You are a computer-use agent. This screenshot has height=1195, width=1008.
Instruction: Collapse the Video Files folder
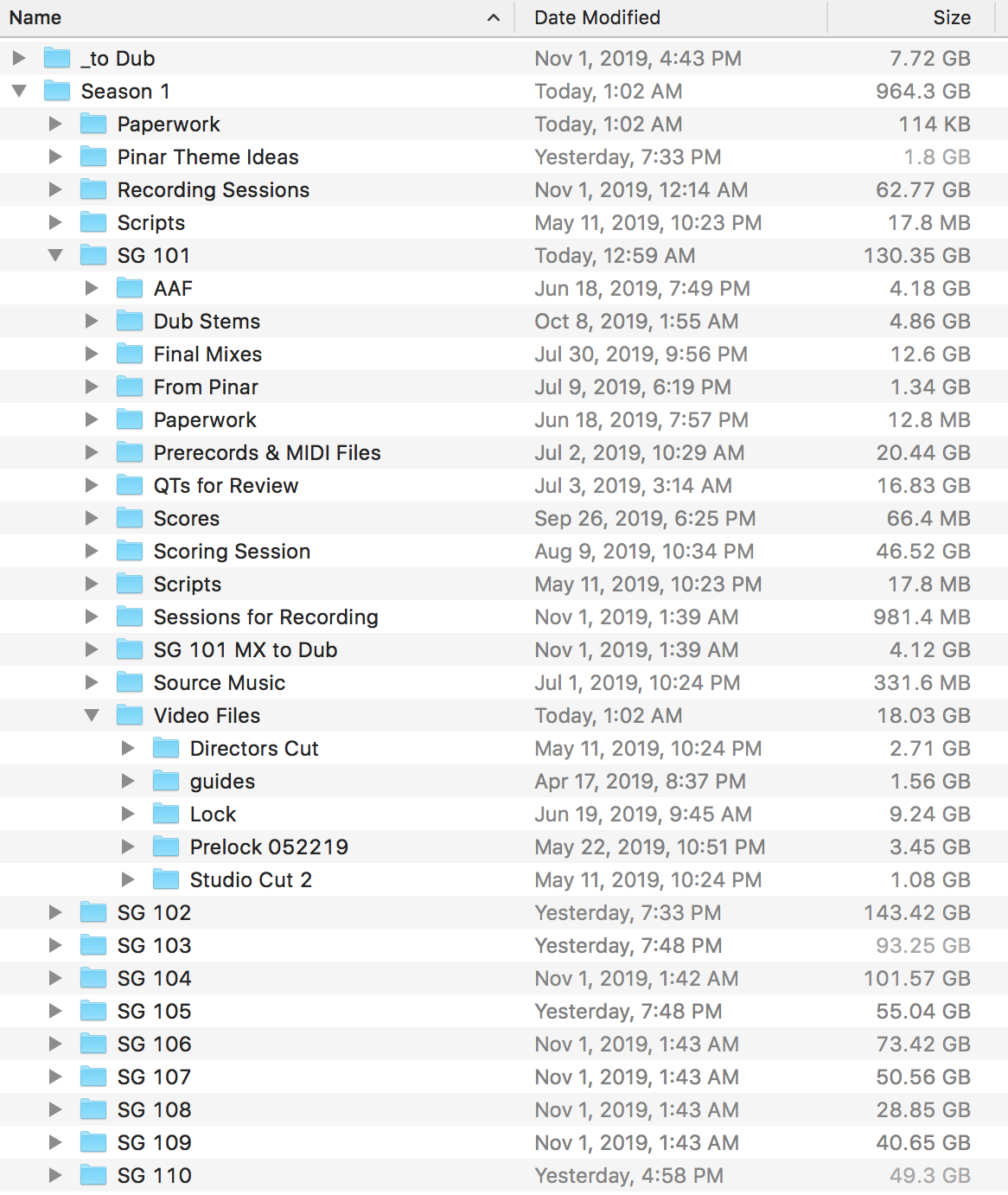(92, 716)
